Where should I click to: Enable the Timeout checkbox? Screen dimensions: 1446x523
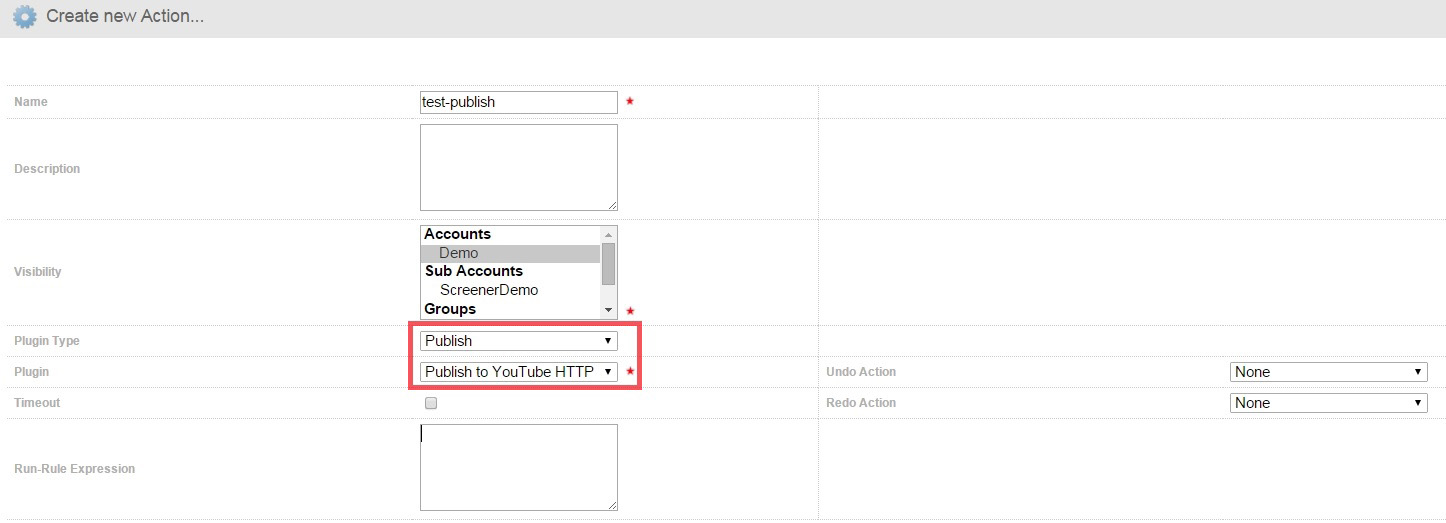click(x=431, y=403)
